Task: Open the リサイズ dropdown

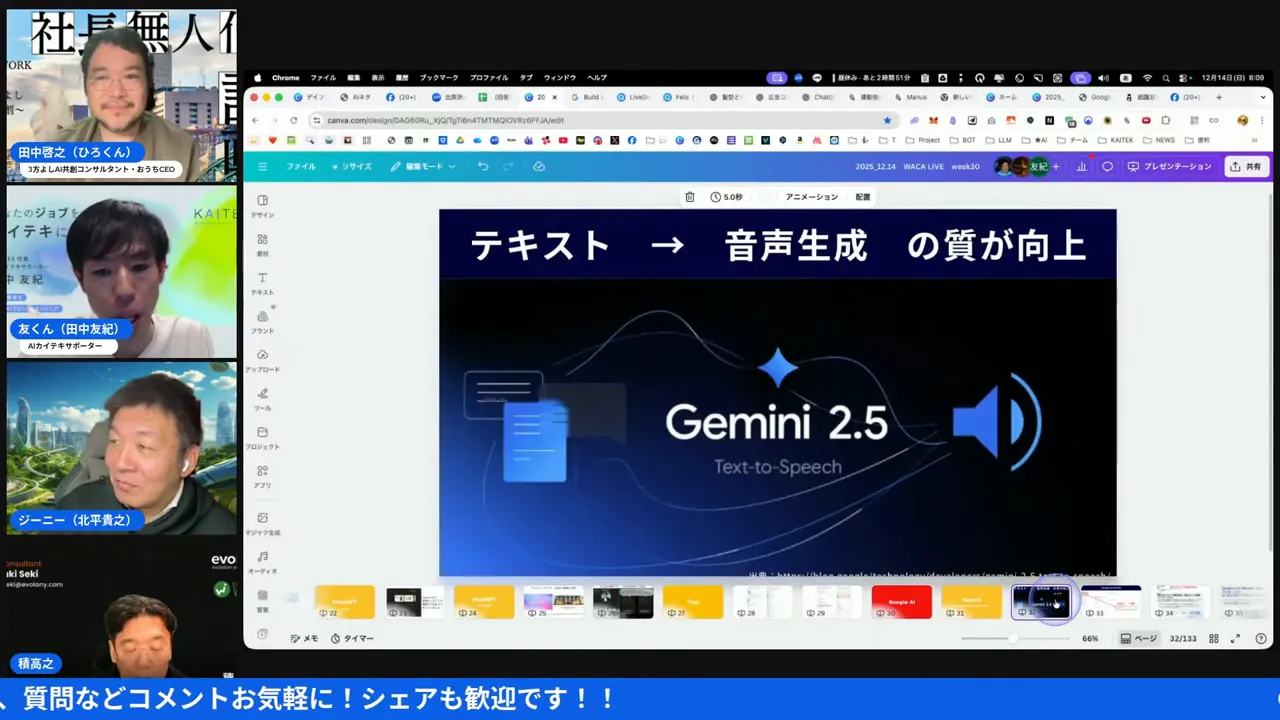Action: pyautogui.click(x=352, y=166)
